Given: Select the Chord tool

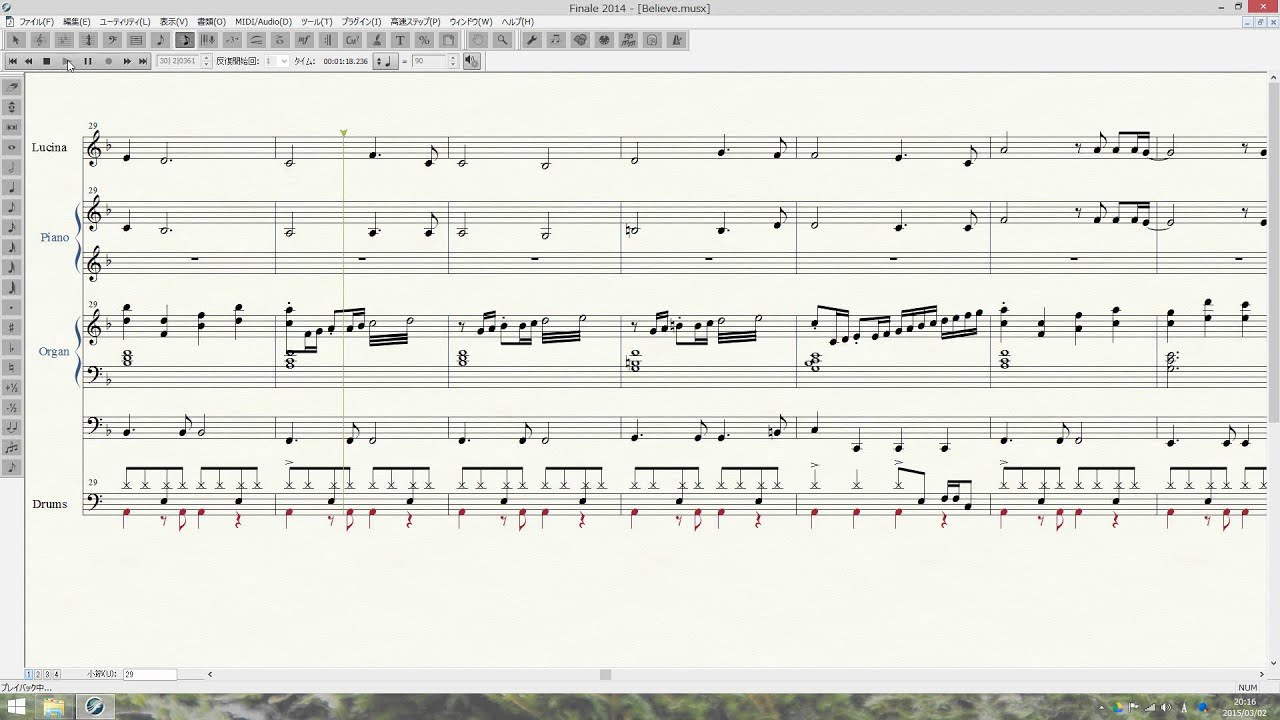Looking at the screenshot, I should coord(352,40).
